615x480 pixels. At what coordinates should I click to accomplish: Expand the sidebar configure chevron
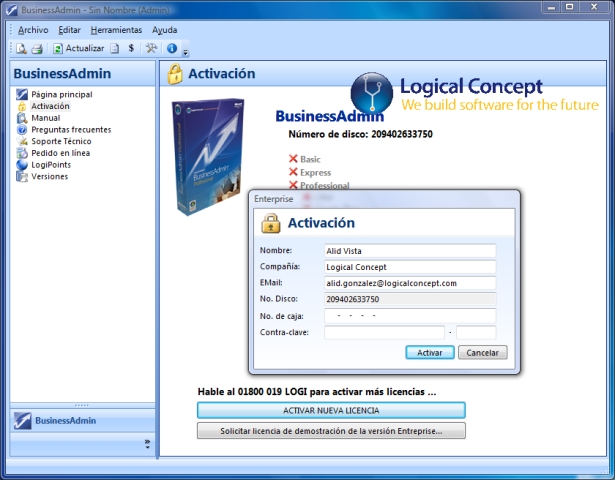147,444
